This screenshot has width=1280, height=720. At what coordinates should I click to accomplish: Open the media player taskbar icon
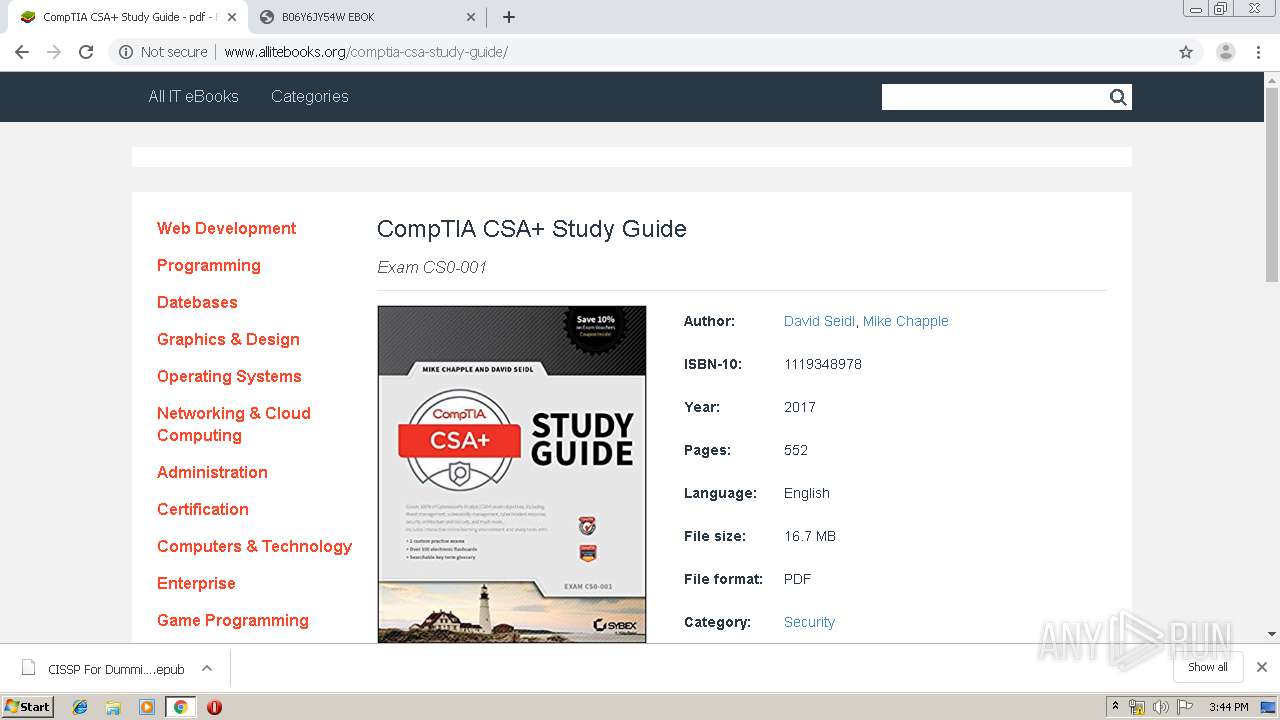(x=147, y=707)
